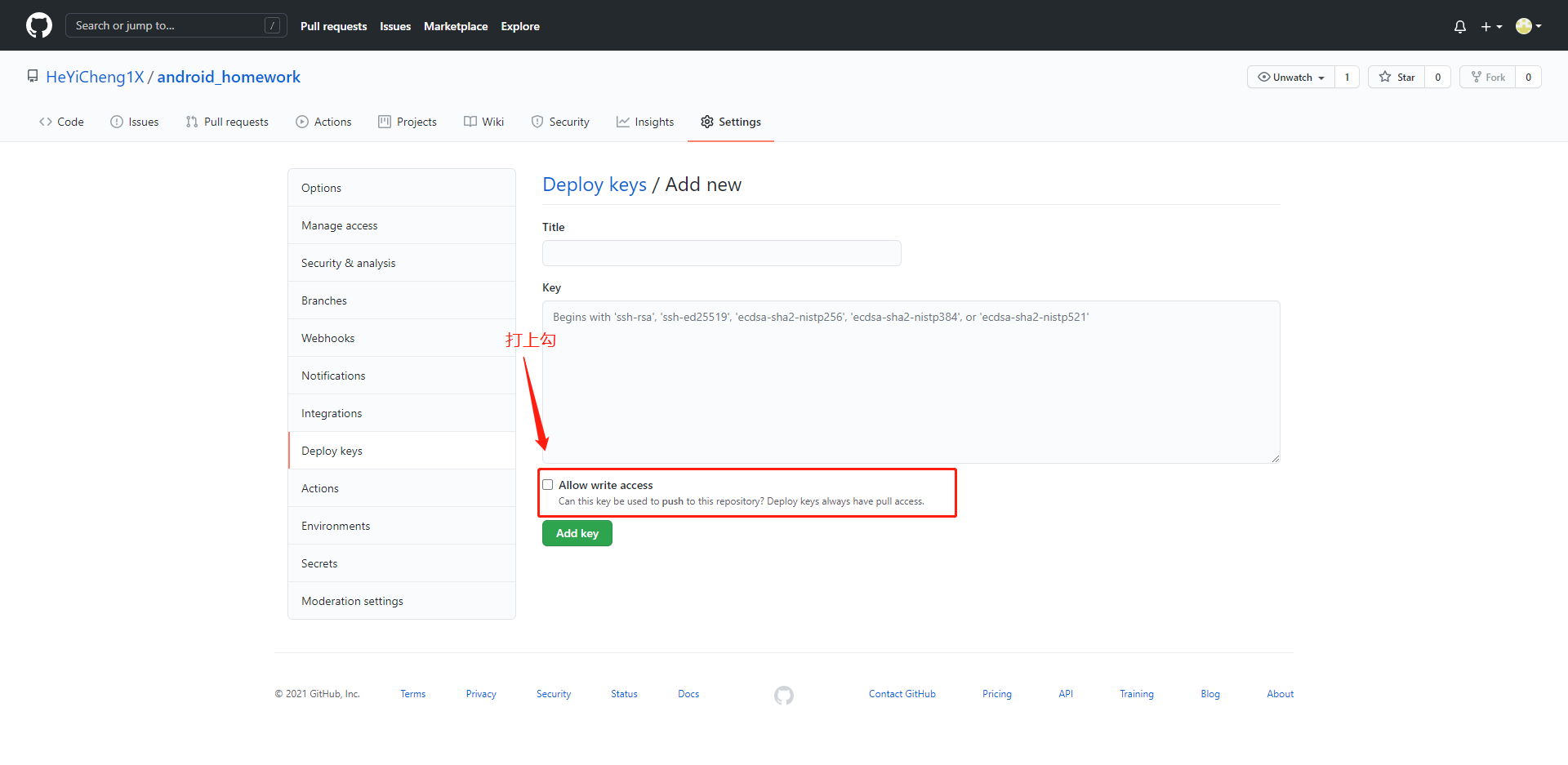Click the slash shortcut hint in search
Screen dimensions: 1568x765
[x=273, y=25]
